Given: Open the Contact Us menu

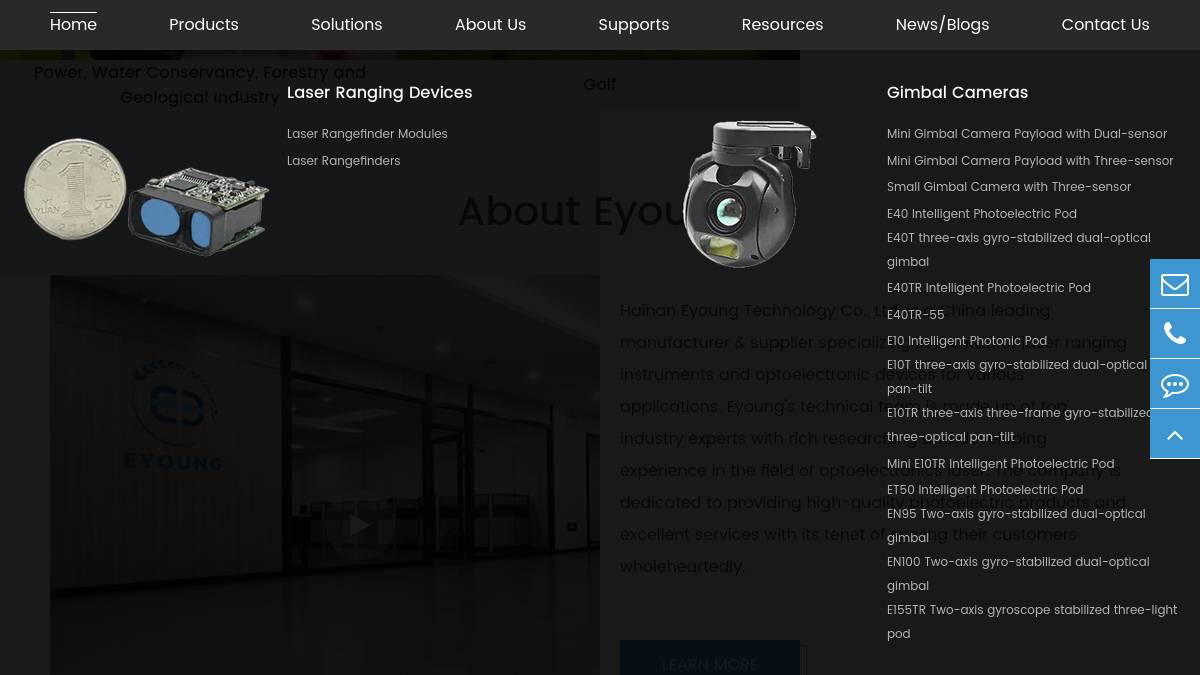Looking at the screenshot, I should pyautogui.click(x=1105, y=25).
